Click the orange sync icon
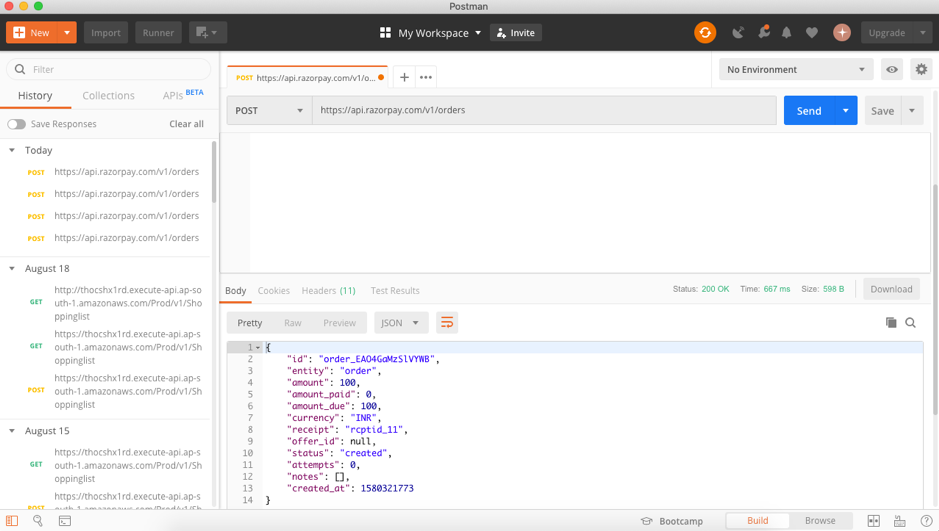The width and height of the screenshot is (939, 531). tap(705, 33)
